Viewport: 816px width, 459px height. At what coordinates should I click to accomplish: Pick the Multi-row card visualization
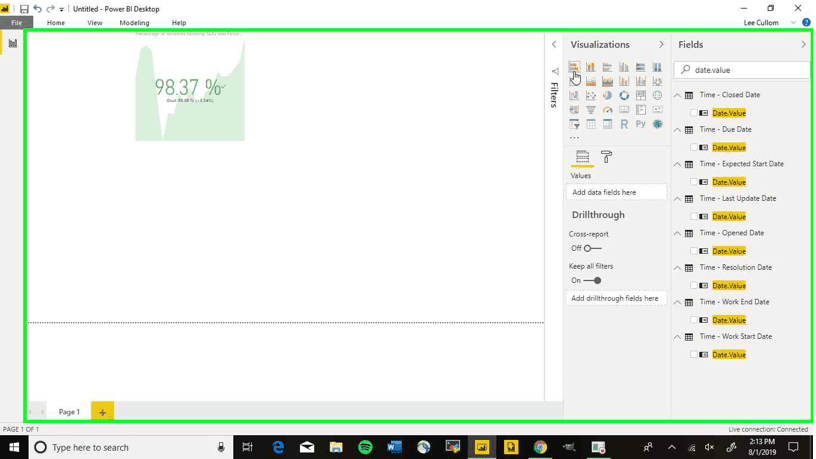point(641,110)
